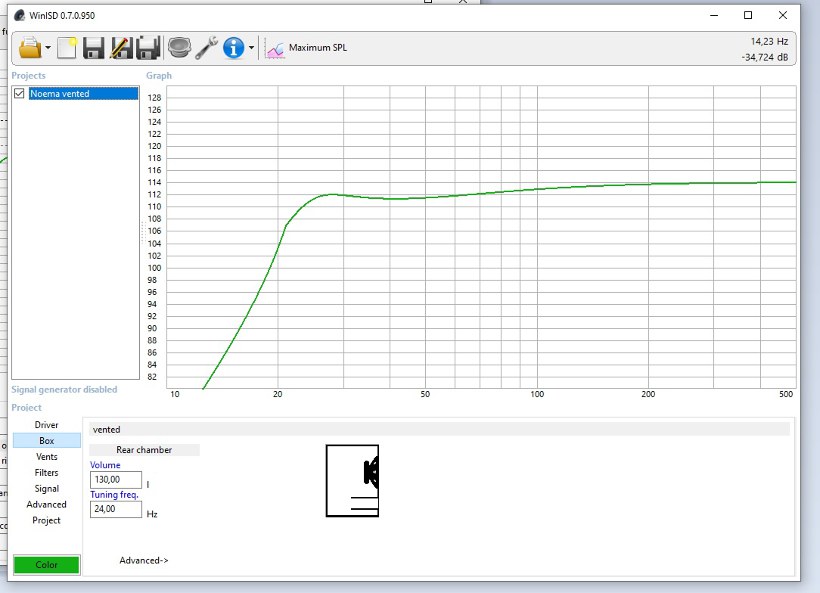Click the green Color button
The width and height of the screenshot is (820, 593).
tap(46, 565)
